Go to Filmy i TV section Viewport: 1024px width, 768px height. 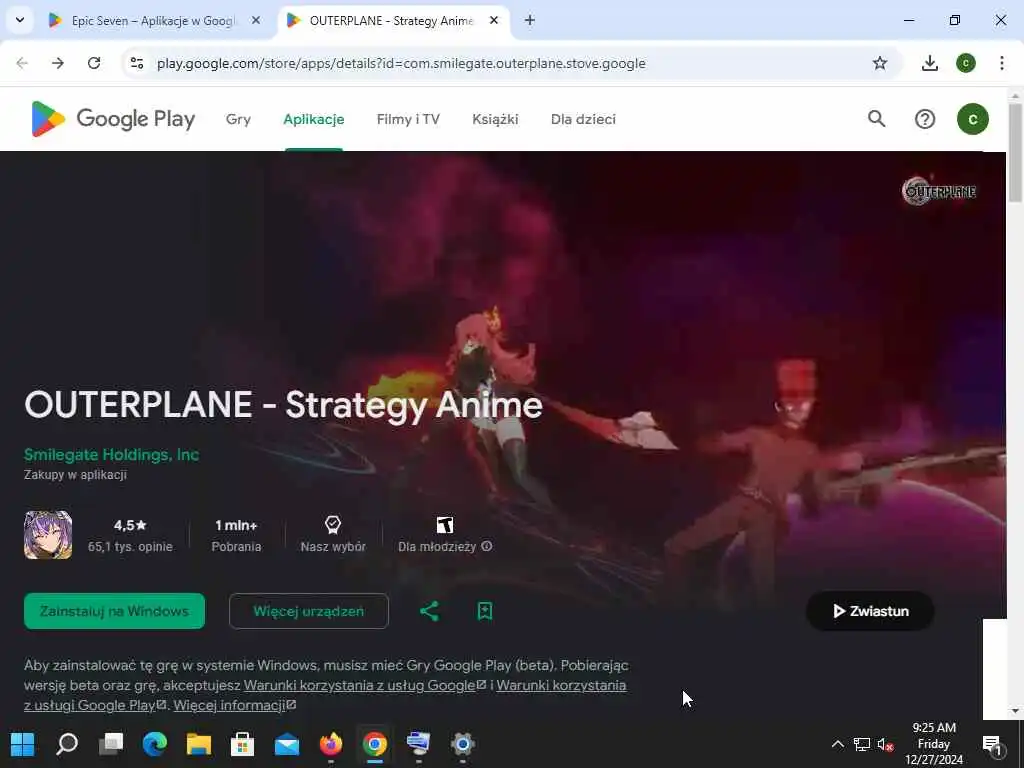click(x=408, y=120)
